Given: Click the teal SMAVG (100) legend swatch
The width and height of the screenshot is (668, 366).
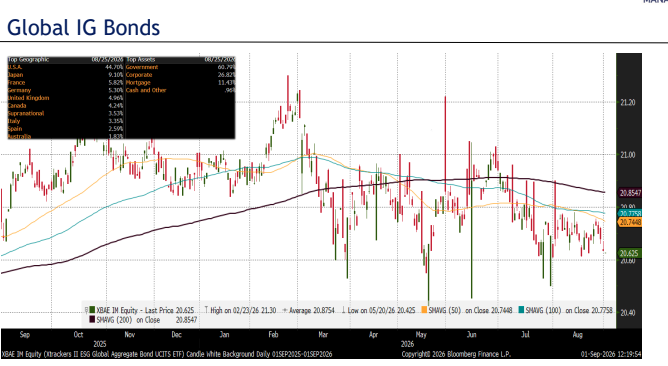Looking at the screenshot, I should click(x=521, y=310).
